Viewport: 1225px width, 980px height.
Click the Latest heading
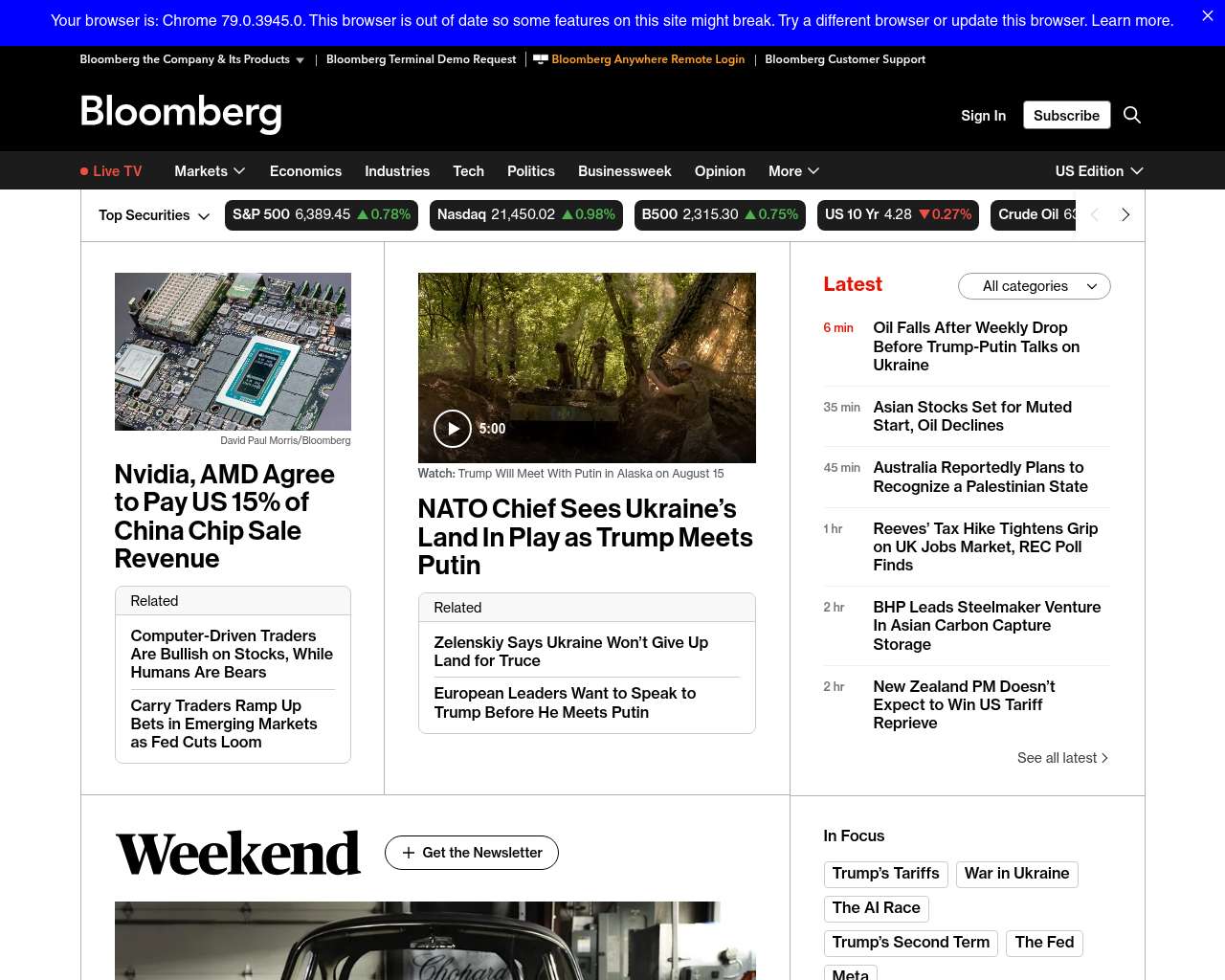pyautogui.click(x=853, y=284)
